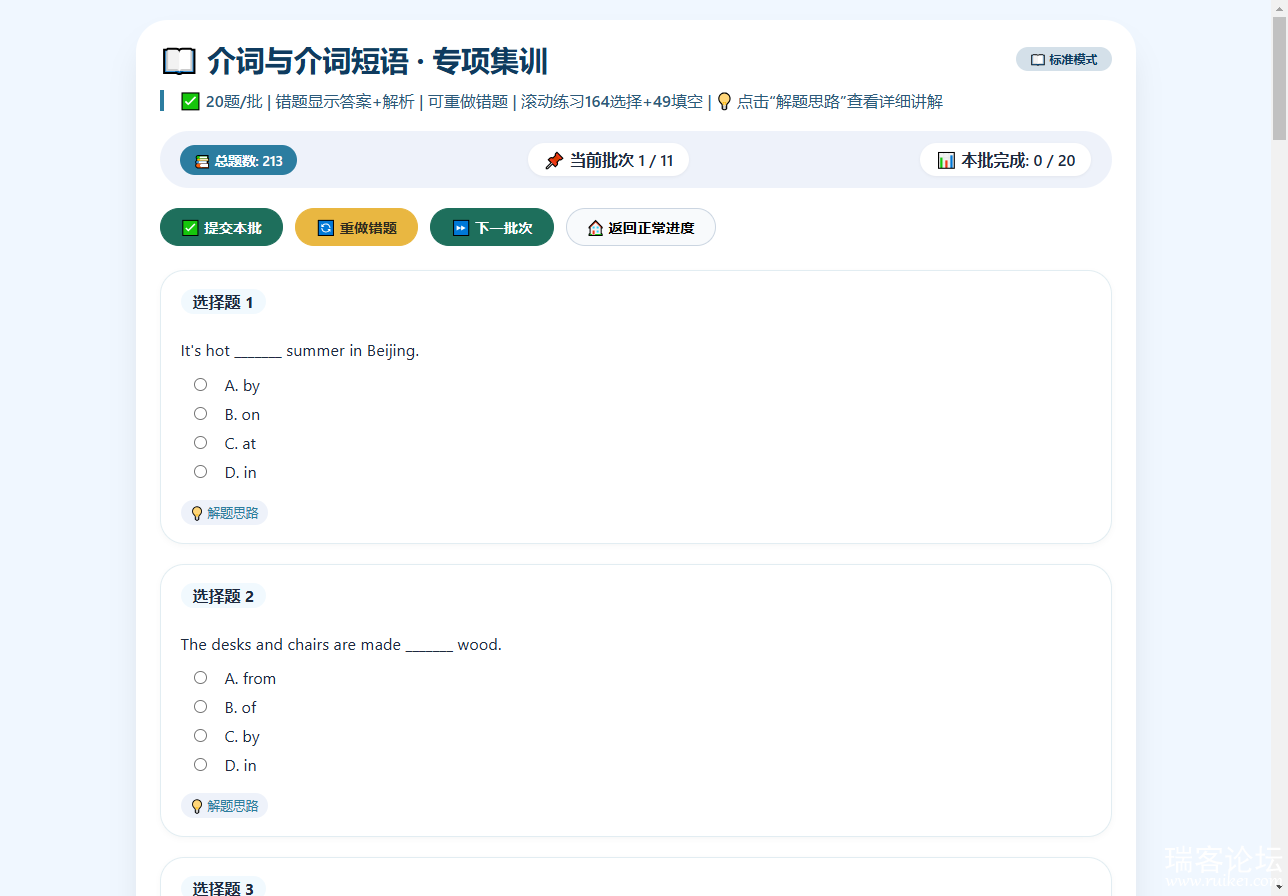The height and width of the screenshot is (896, 1288).
Task: Click the 选择题 1 label
Action: (x=223, y=302)
